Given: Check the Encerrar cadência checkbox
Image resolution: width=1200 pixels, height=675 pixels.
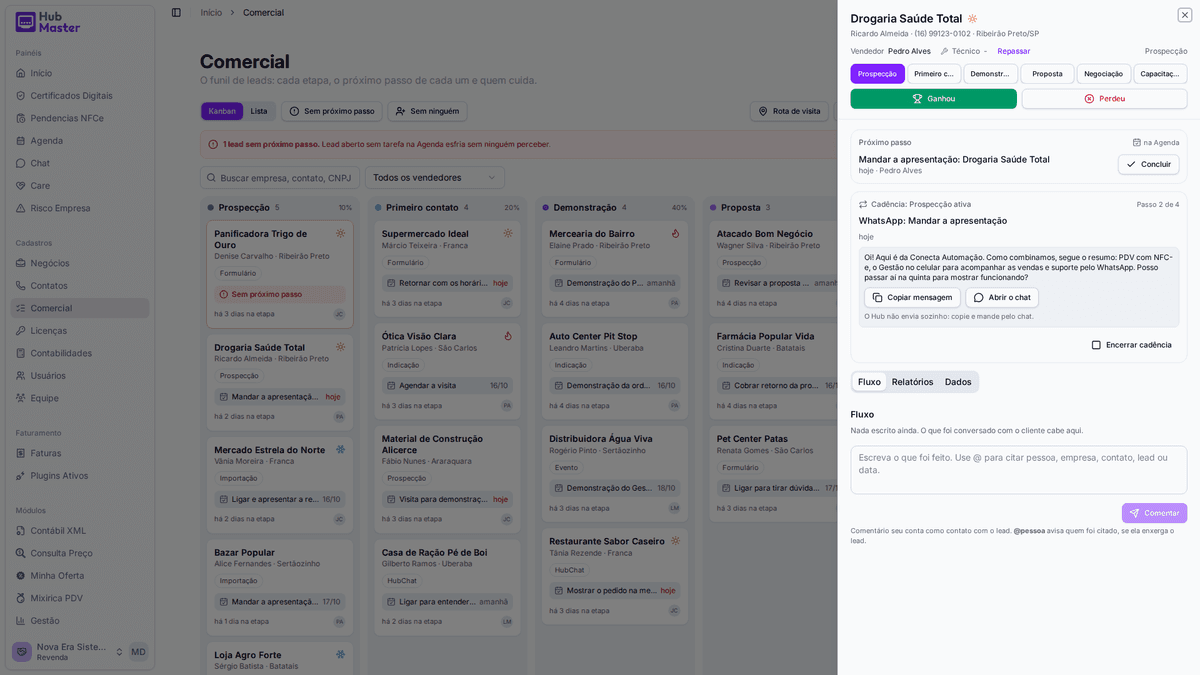Looking at the screenshot, I should [x=1096, y=345].
